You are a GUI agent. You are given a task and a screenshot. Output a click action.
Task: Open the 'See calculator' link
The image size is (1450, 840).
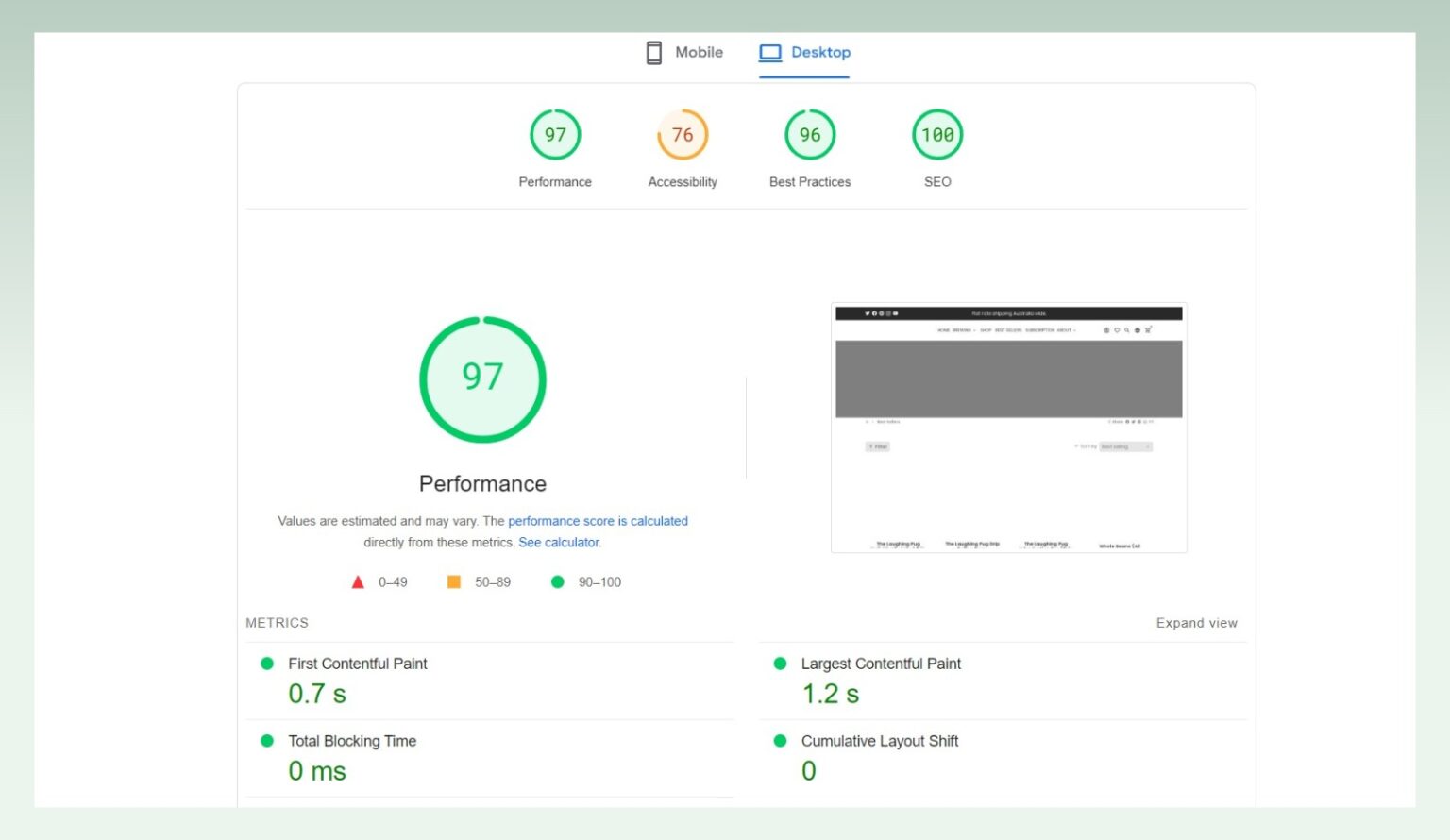click(x=559, y=543)
